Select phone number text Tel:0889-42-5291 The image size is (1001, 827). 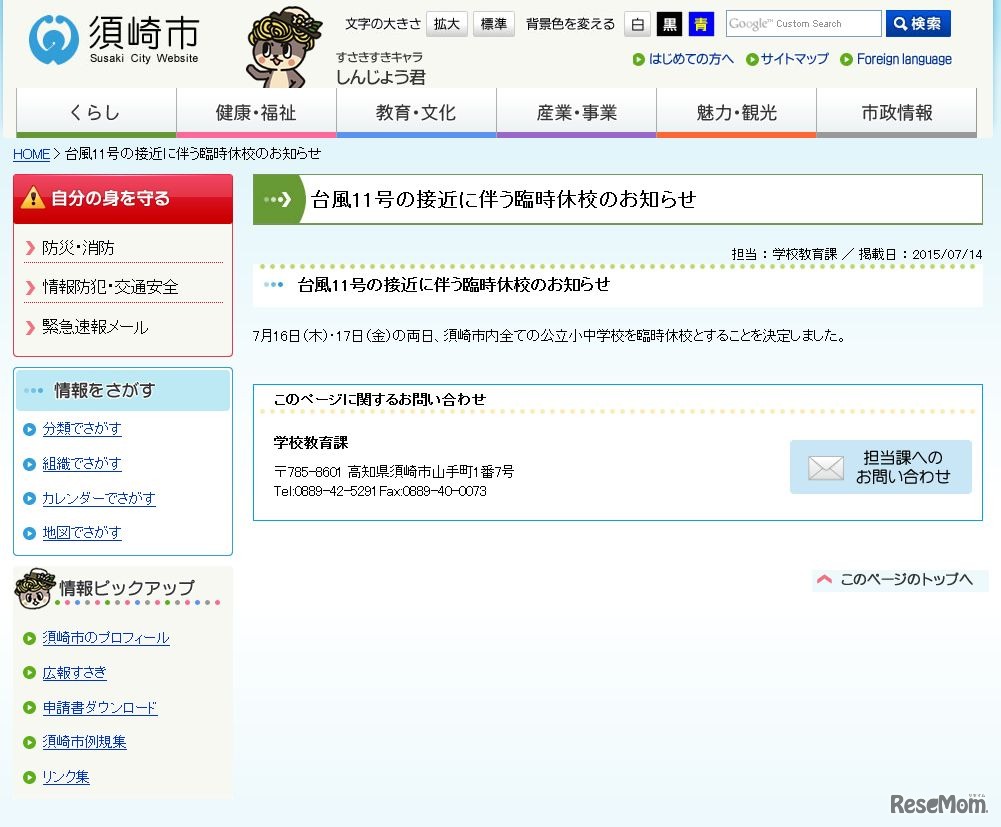pyautogui.click(x=325, y=491)
